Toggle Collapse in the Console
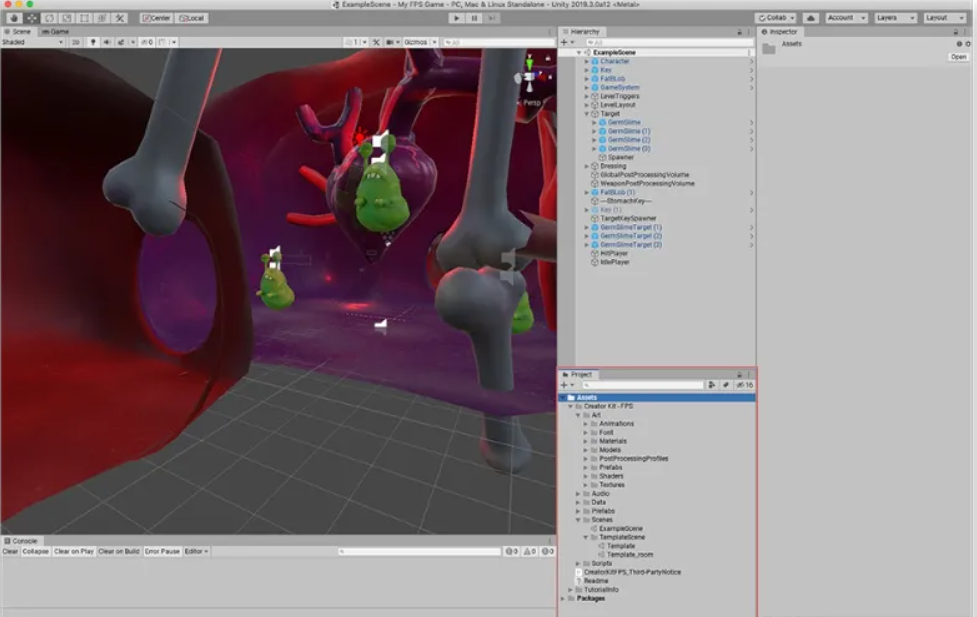 35,551
